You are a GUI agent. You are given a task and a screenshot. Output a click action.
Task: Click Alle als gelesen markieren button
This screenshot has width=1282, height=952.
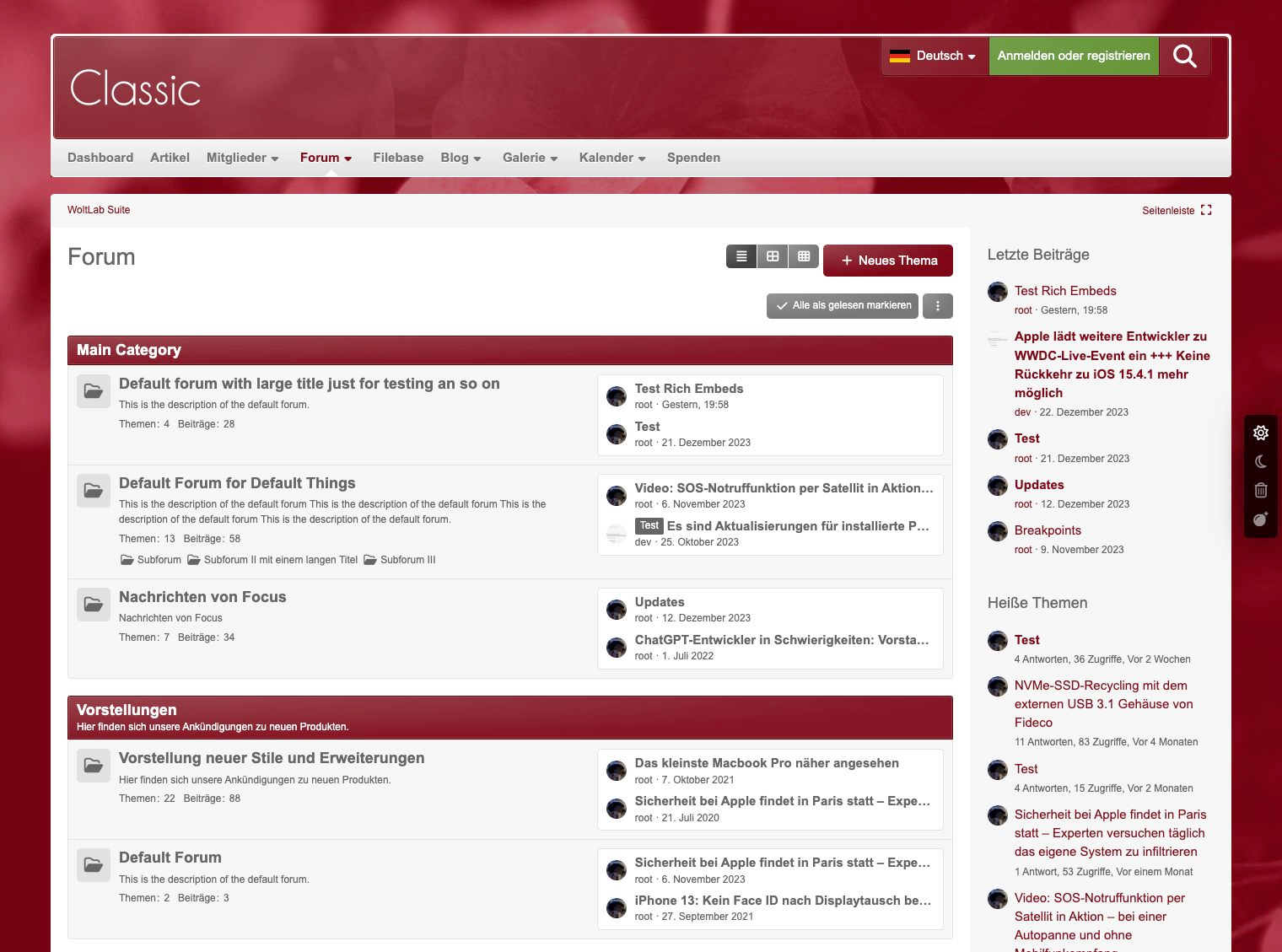coord(843,306)
